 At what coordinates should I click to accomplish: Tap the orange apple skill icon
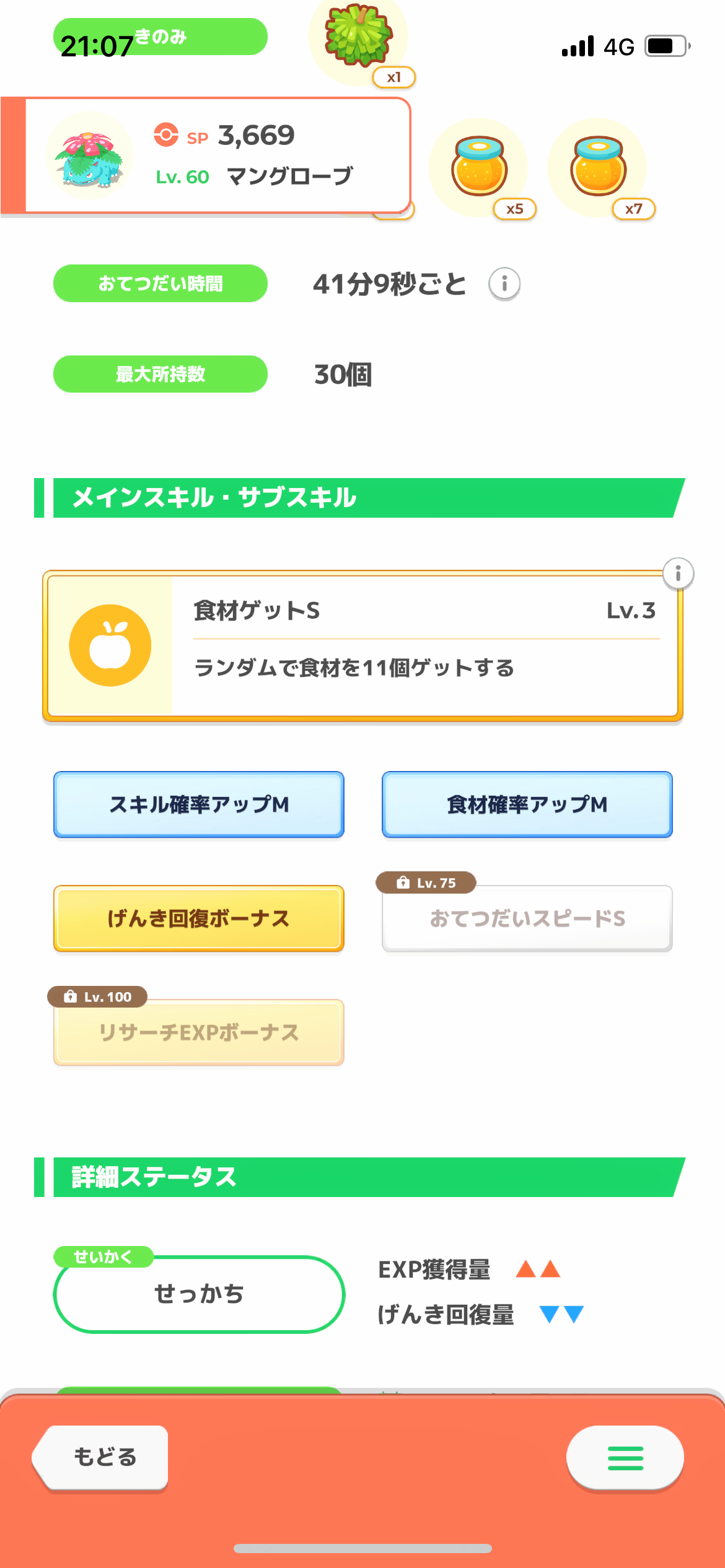point(110,645)
